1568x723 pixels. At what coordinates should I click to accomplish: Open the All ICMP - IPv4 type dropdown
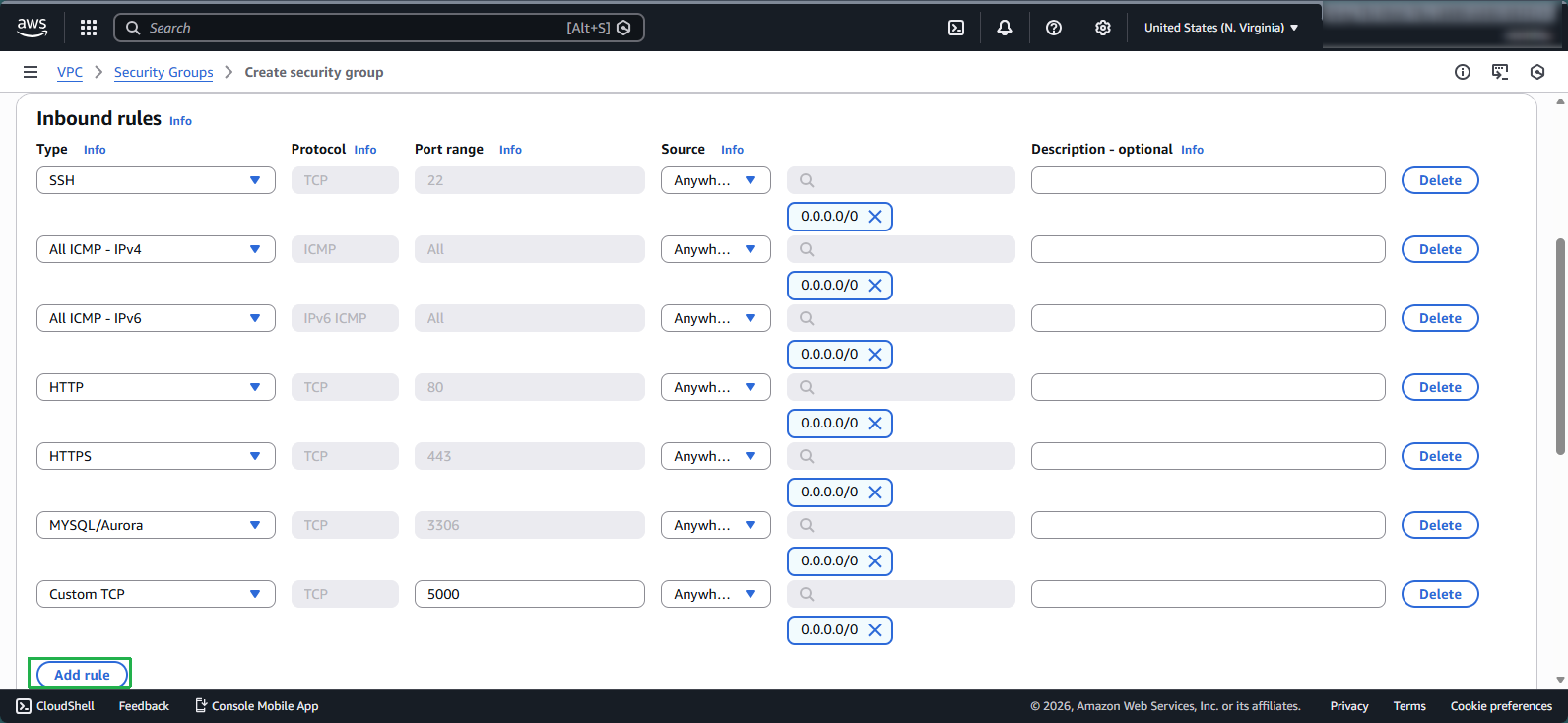156,249
